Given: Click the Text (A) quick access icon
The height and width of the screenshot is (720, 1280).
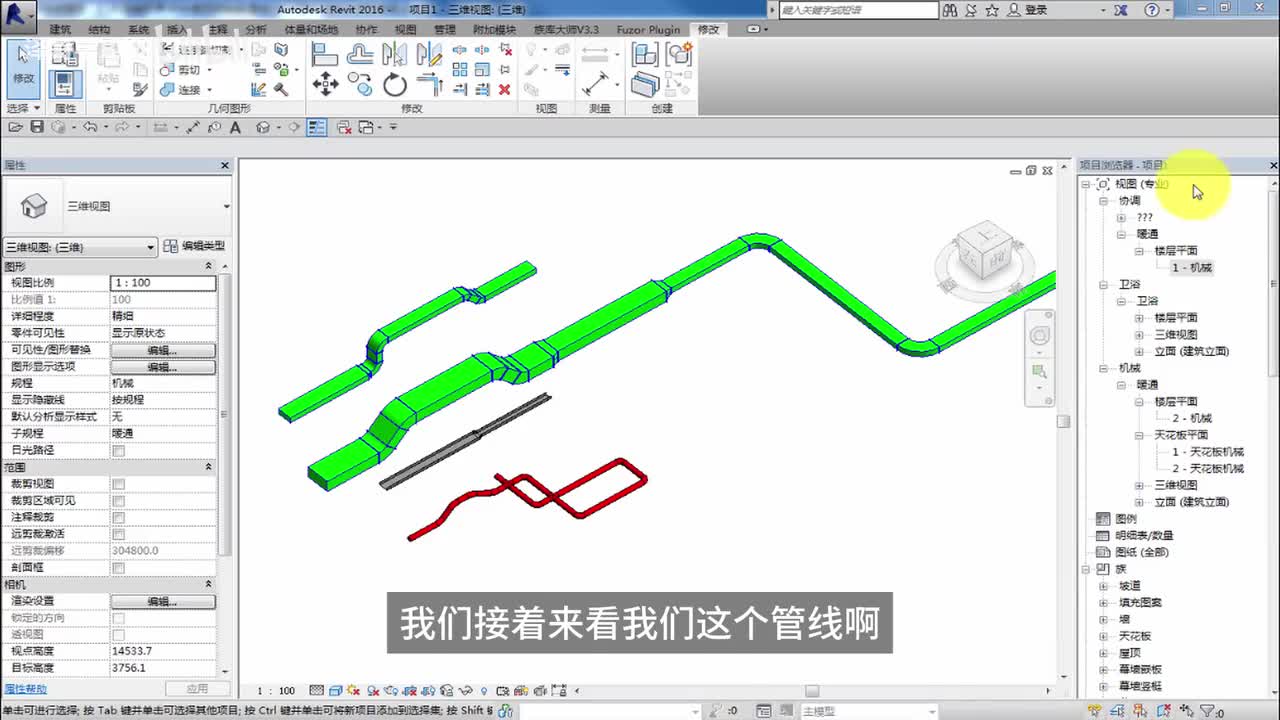Looking at the screenshot, I should (235, 127).
